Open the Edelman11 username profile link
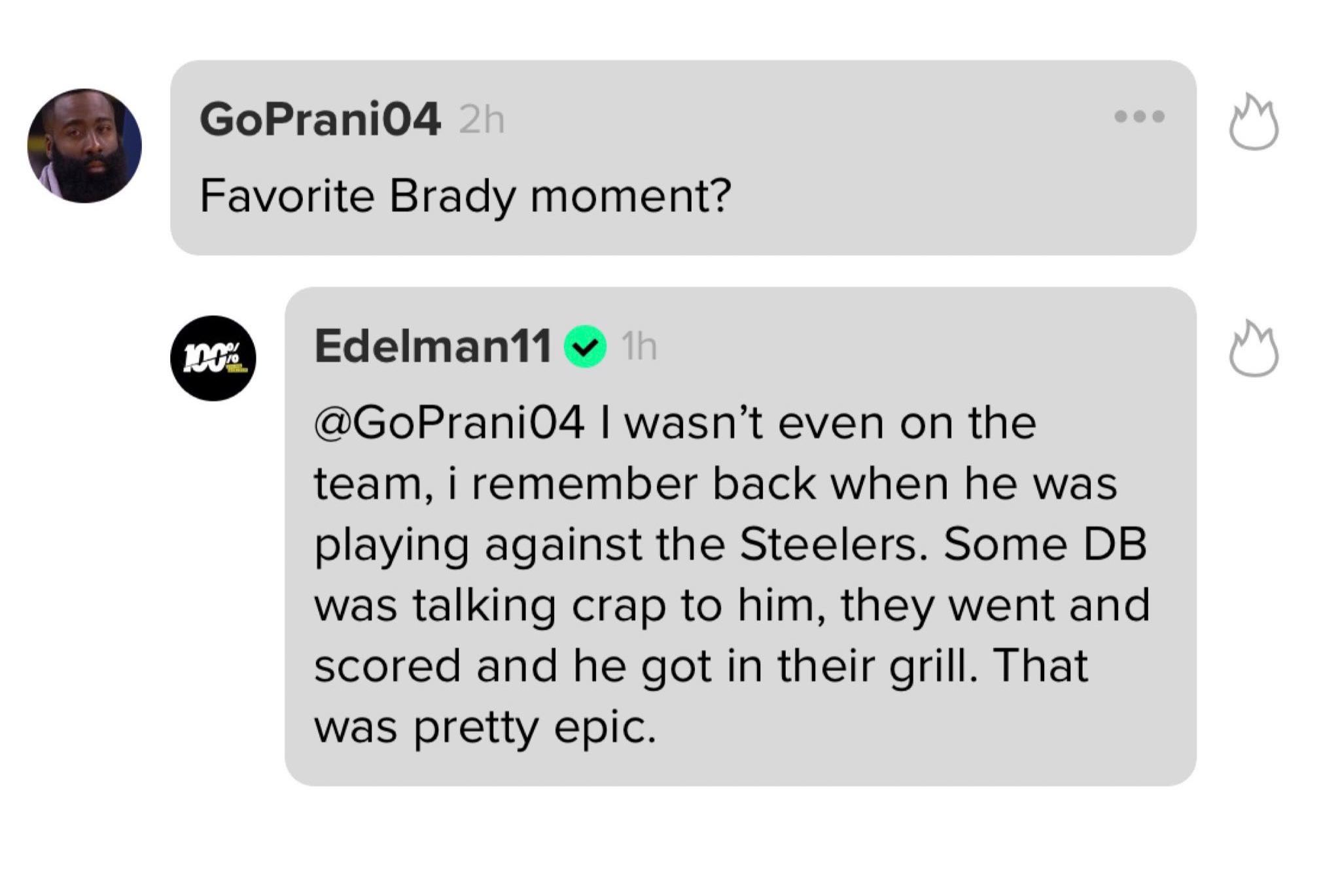Viewport: 1340px width, 896px height. click(432, 345)
